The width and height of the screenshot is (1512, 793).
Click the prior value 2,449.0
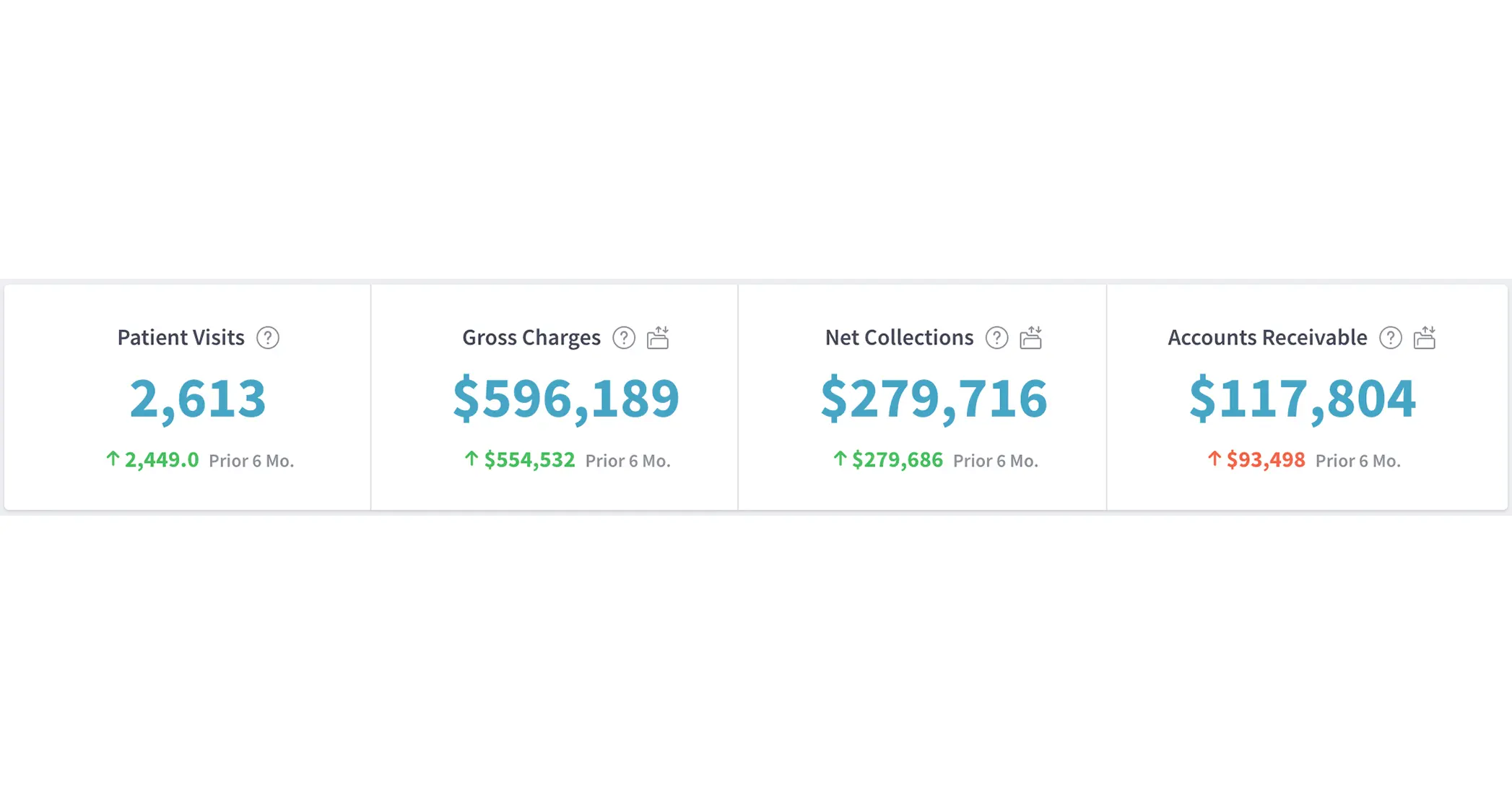point(162,460)
